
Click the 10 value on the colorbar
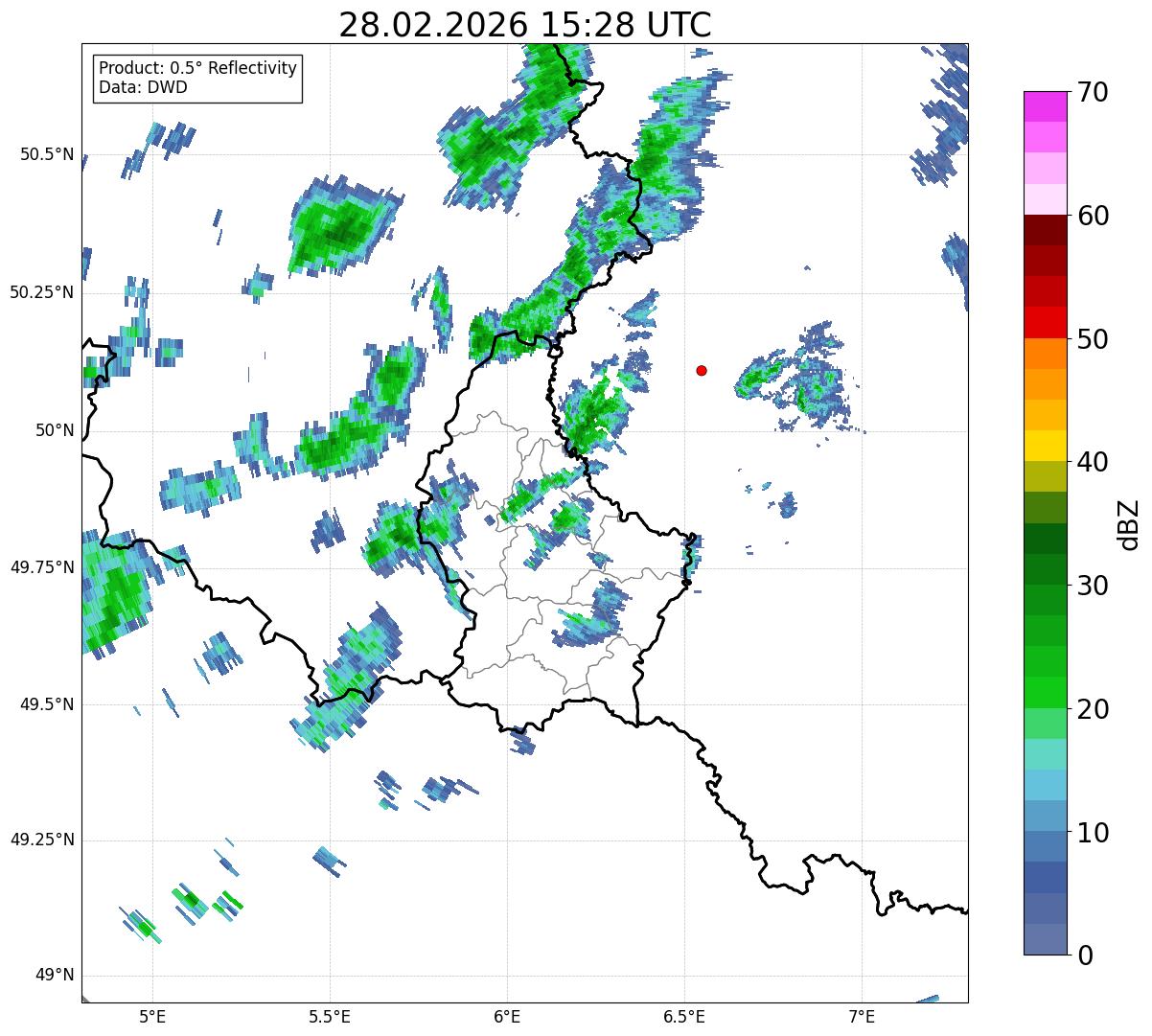click(1093, 833)
